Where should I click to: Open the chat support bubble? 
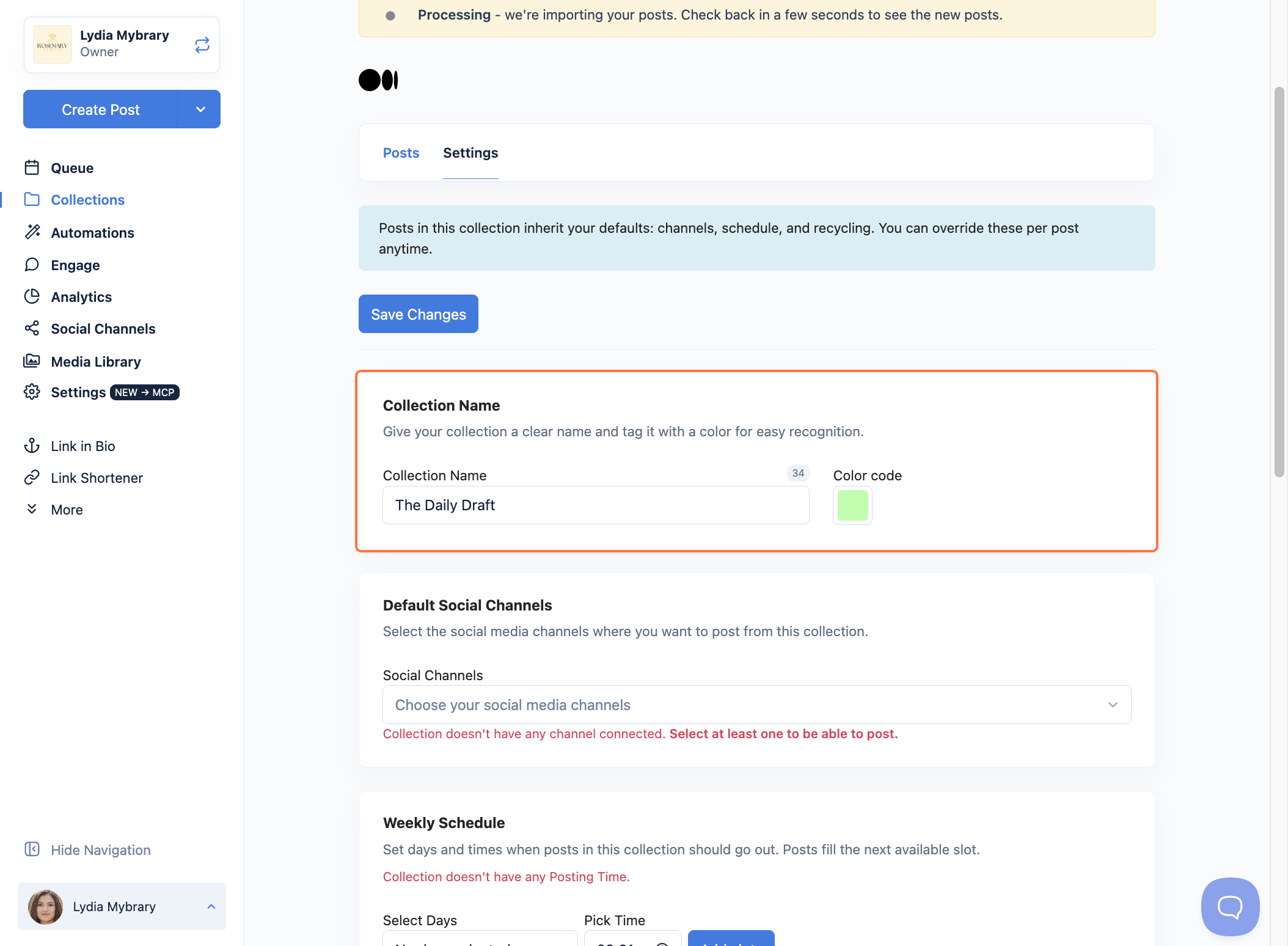pyautogui.click(x=1230, y=906)
